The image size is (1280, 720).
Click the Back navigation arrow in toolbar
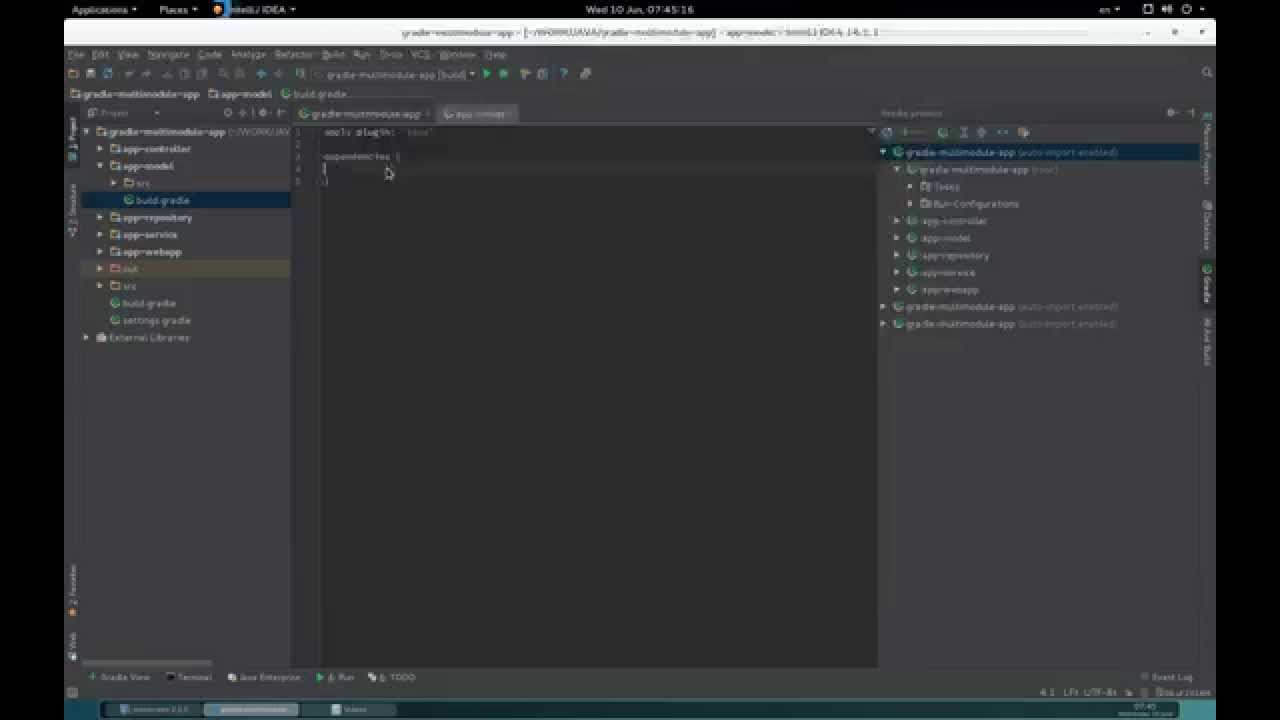(261, 74)
